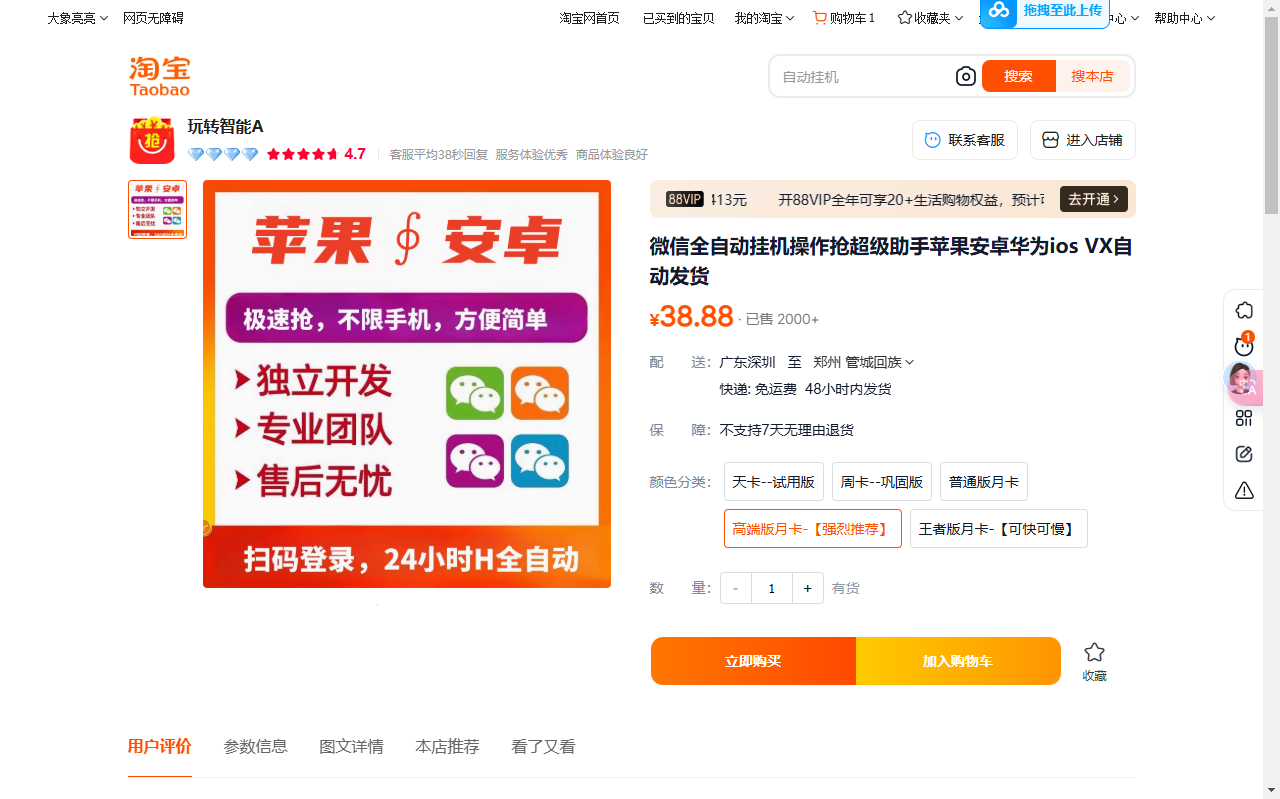Click 已售 2000+ text
The width and height of the screenshot is (1280, 799).
click(782, 319)
